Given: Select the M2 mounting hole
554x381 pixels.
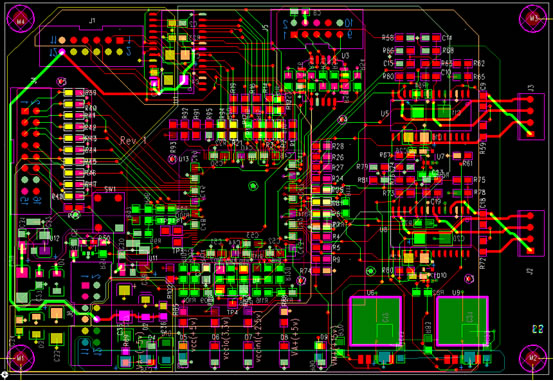Looking at the screenshot, I should [532, 358].
